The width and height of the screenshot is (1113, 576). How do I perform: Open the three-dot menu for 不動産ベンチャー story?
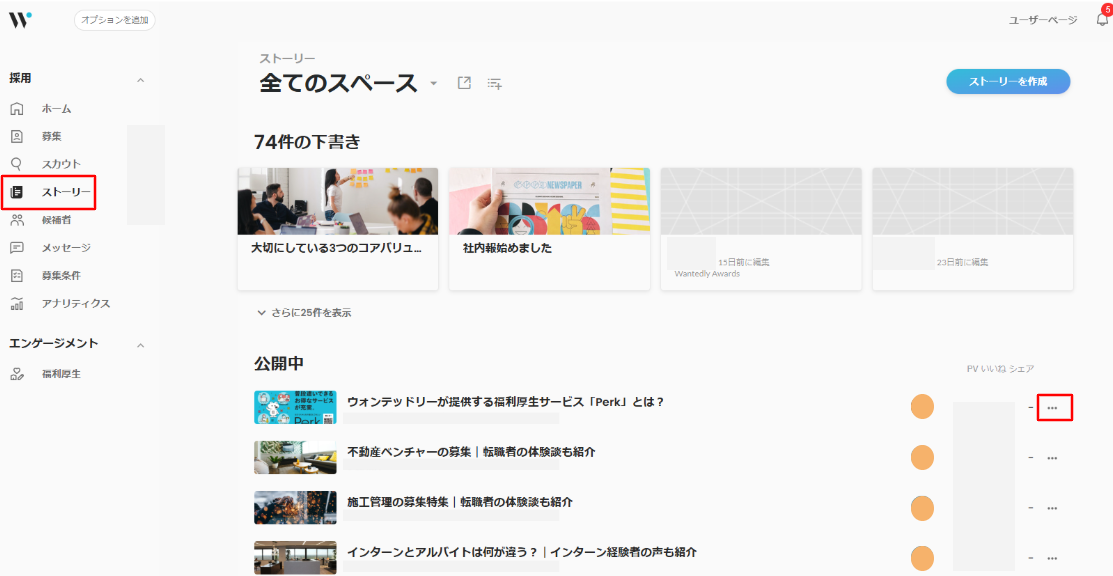point(1052,458)
